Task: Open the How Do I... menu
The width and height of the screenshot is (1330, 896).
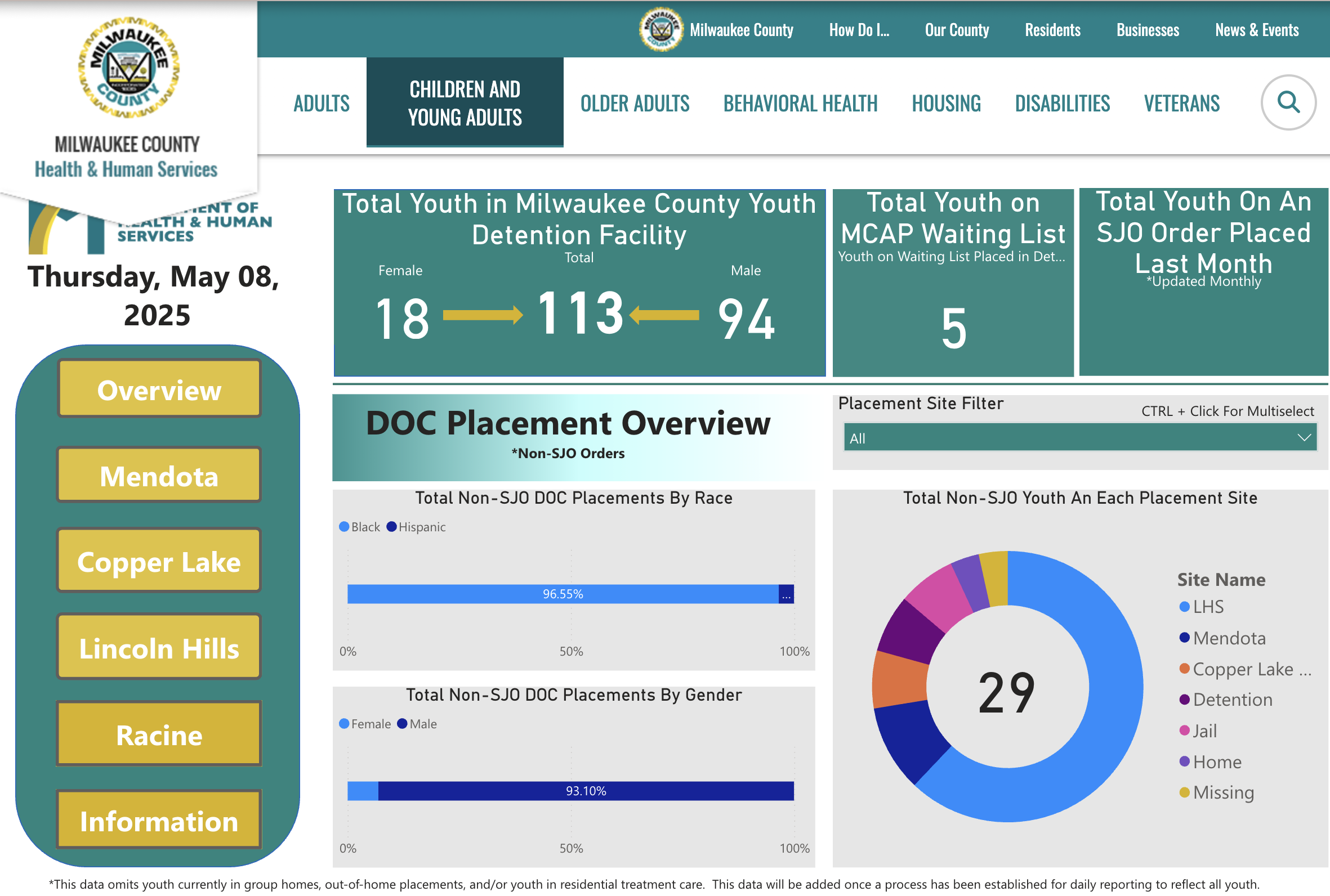Action: [x=859, y=30]
